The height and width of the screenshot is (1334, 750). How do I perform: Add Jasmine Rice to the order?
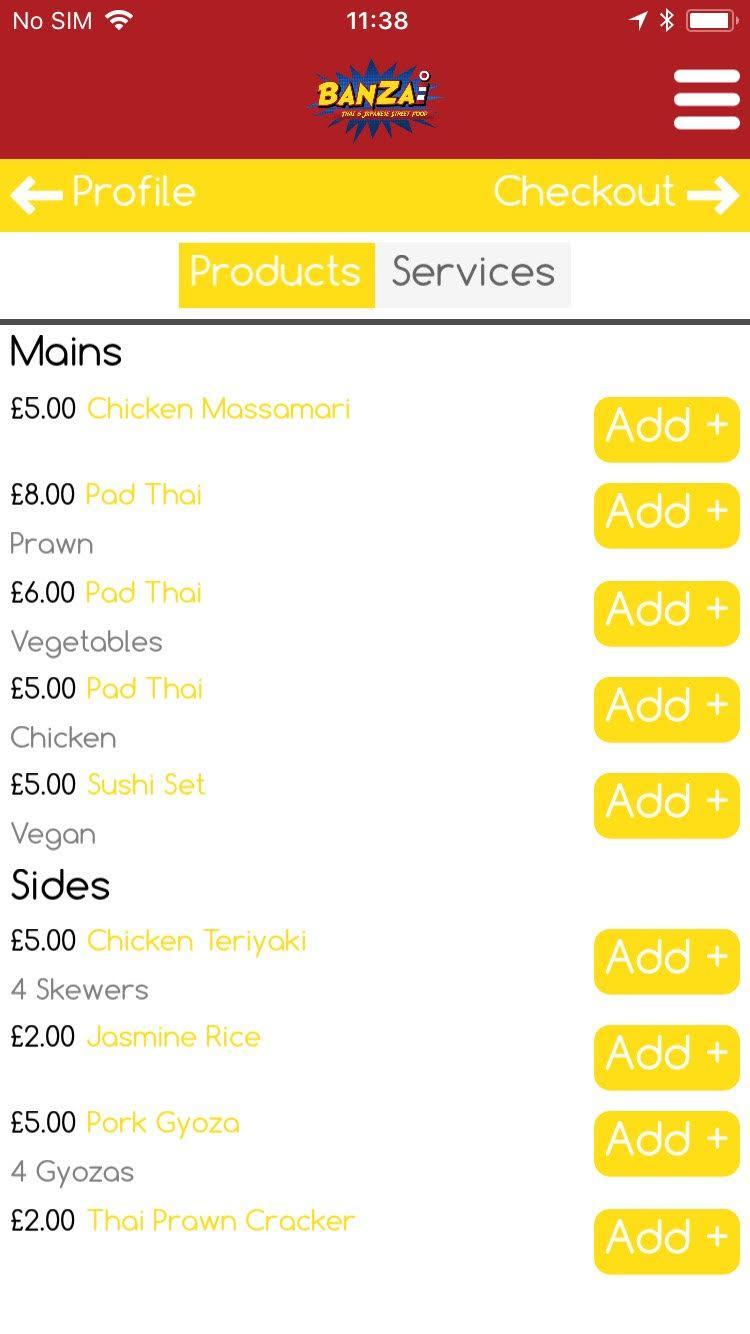(666, 1057)
